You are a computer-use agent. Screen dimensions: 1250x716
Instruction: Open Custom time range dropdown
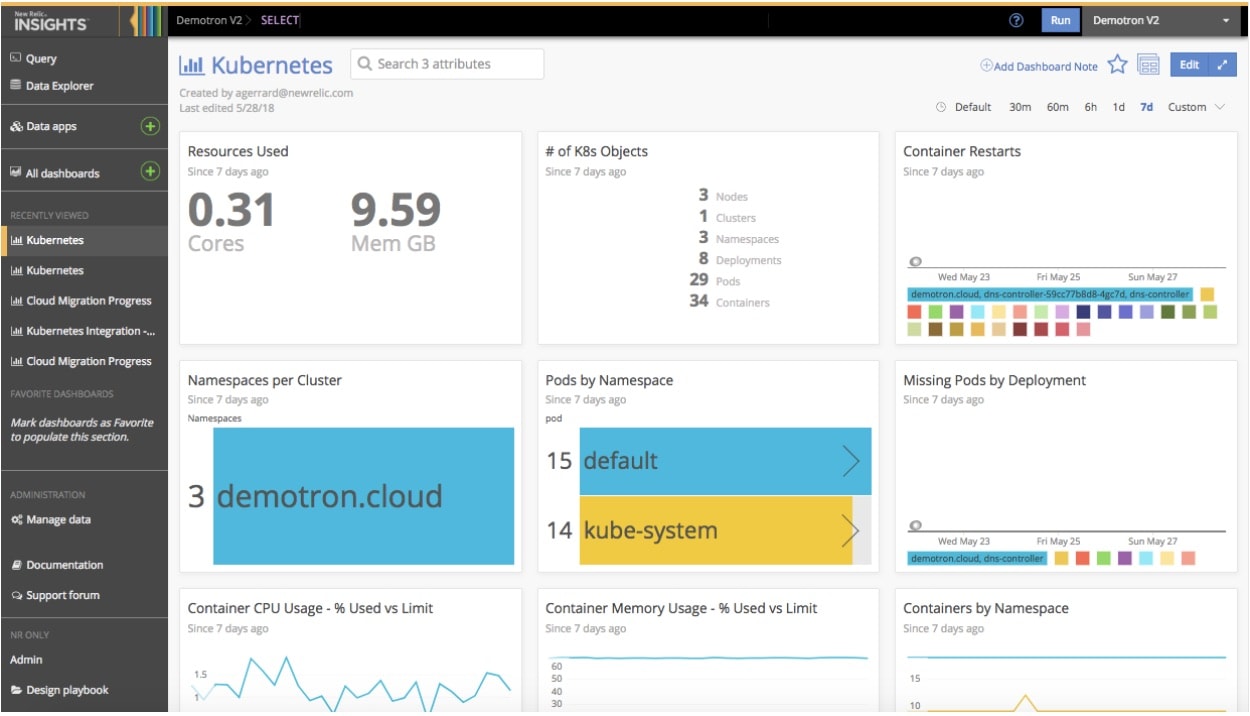pos(1196,107)
